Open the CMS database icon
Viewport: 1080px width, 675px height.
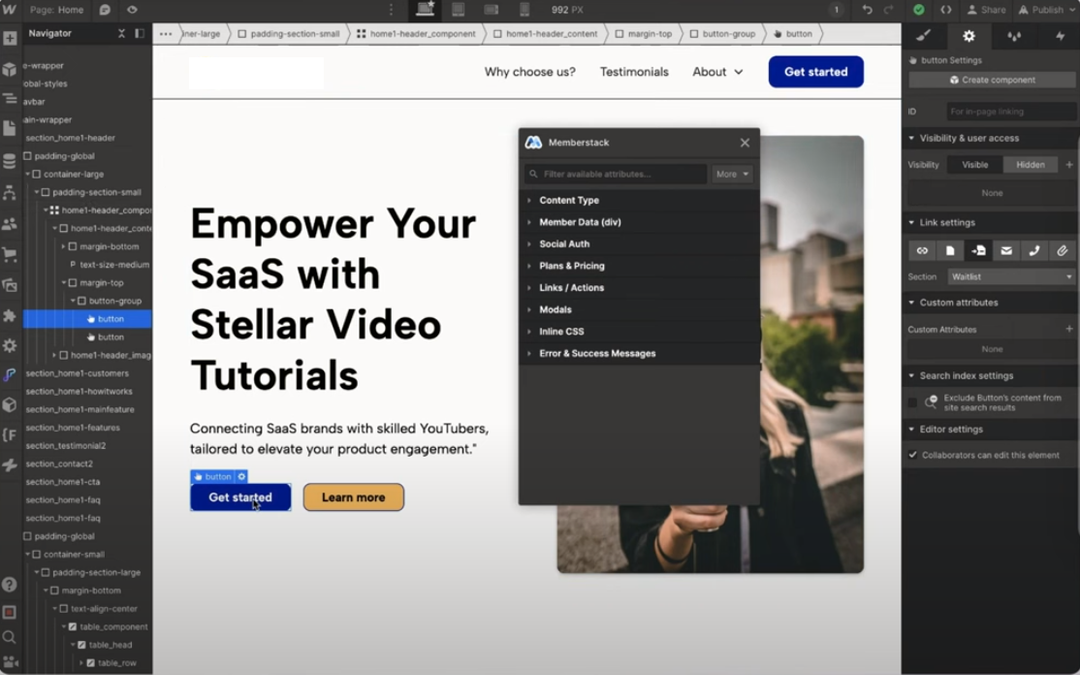tap(10, 162)
